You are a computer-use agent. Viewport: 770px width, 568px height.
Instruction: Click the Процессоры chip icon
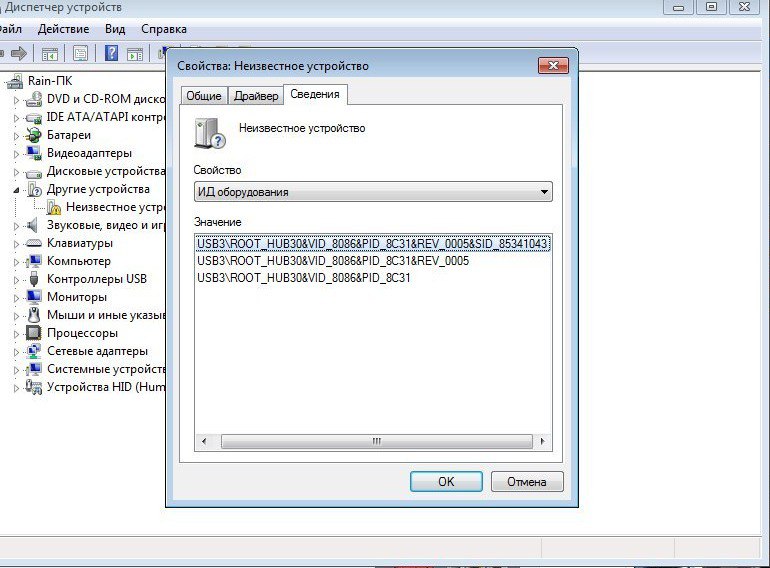[x=33, y=333]
